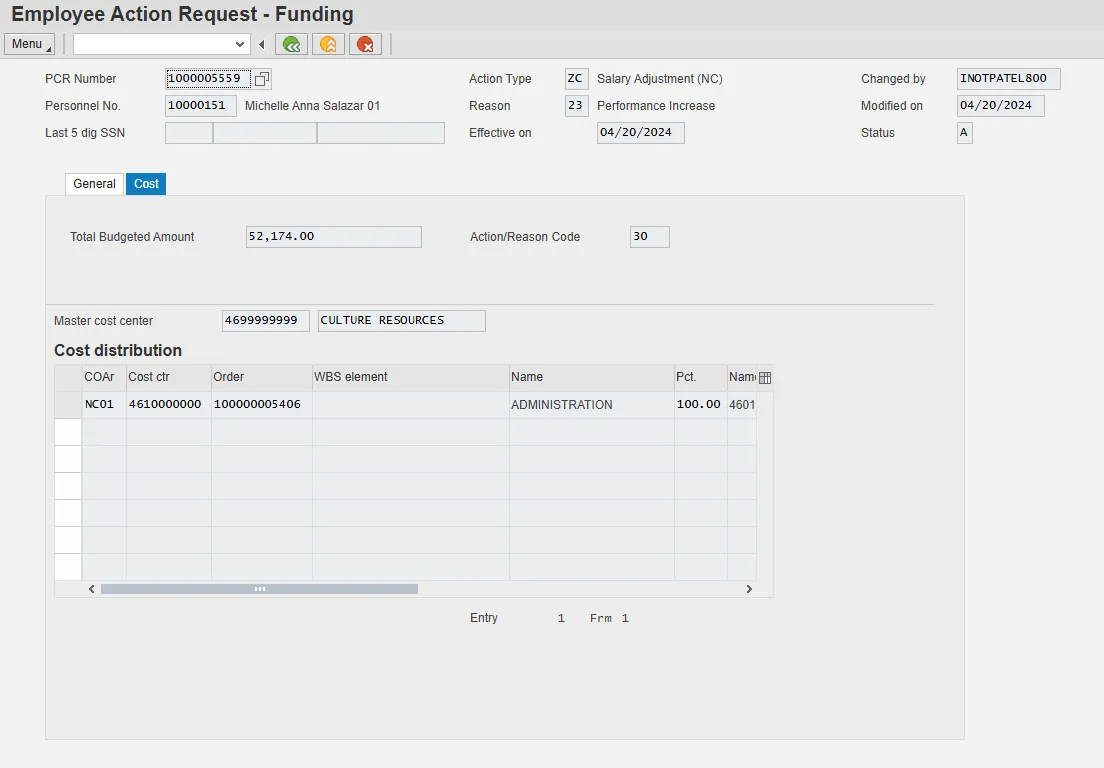Select the last row selector in table
Image resolution: width=1104 pixels, height=768 pixels.
(x=68, y=567)
